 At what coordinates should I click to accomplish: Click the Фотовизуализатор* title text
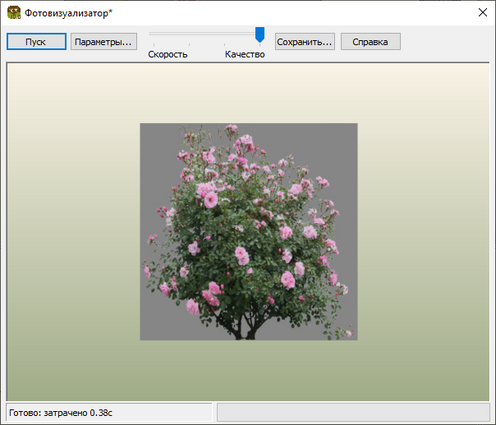[x=69, y=13]
